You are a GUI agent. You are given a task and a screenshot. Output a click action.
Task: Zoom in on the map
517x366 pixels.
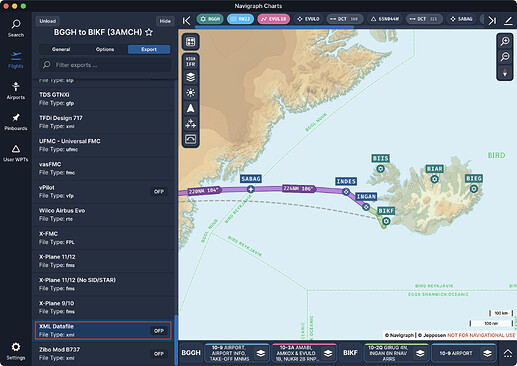505,41
